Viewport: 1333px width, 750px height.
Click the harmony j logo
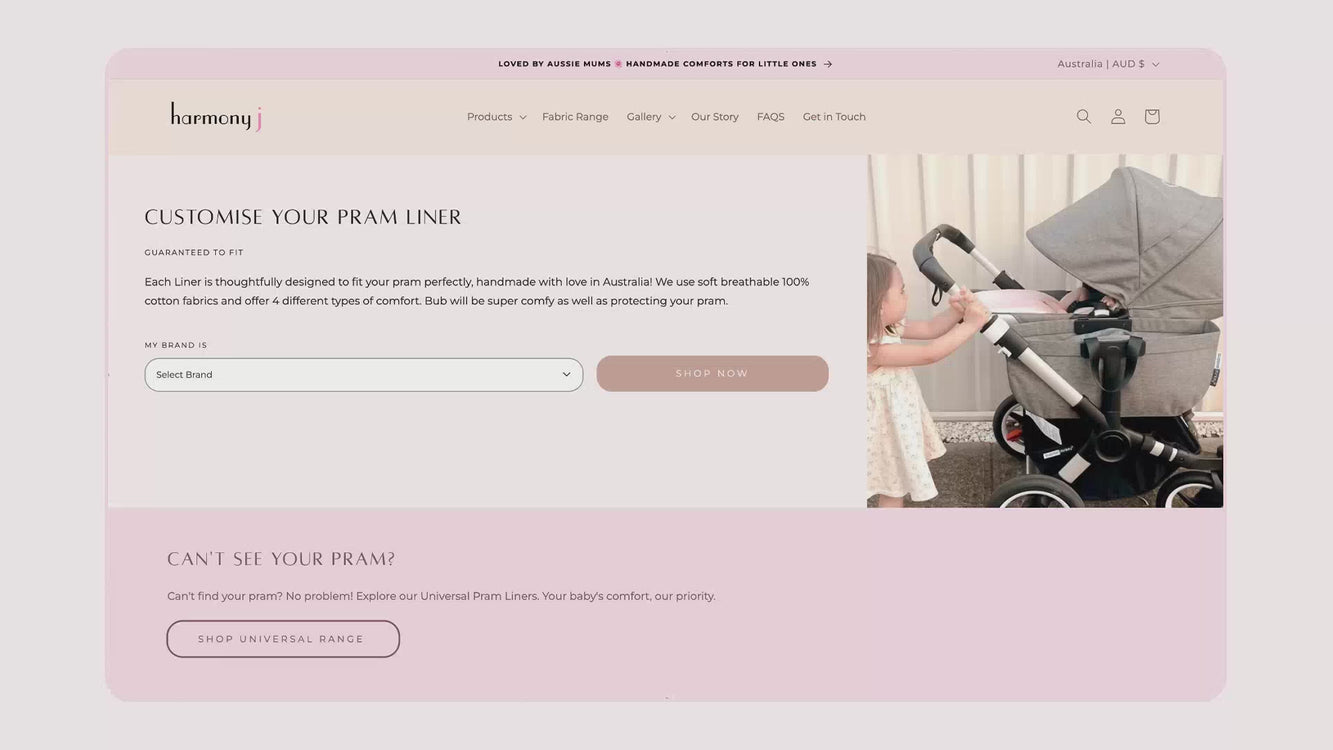(216, 117)
